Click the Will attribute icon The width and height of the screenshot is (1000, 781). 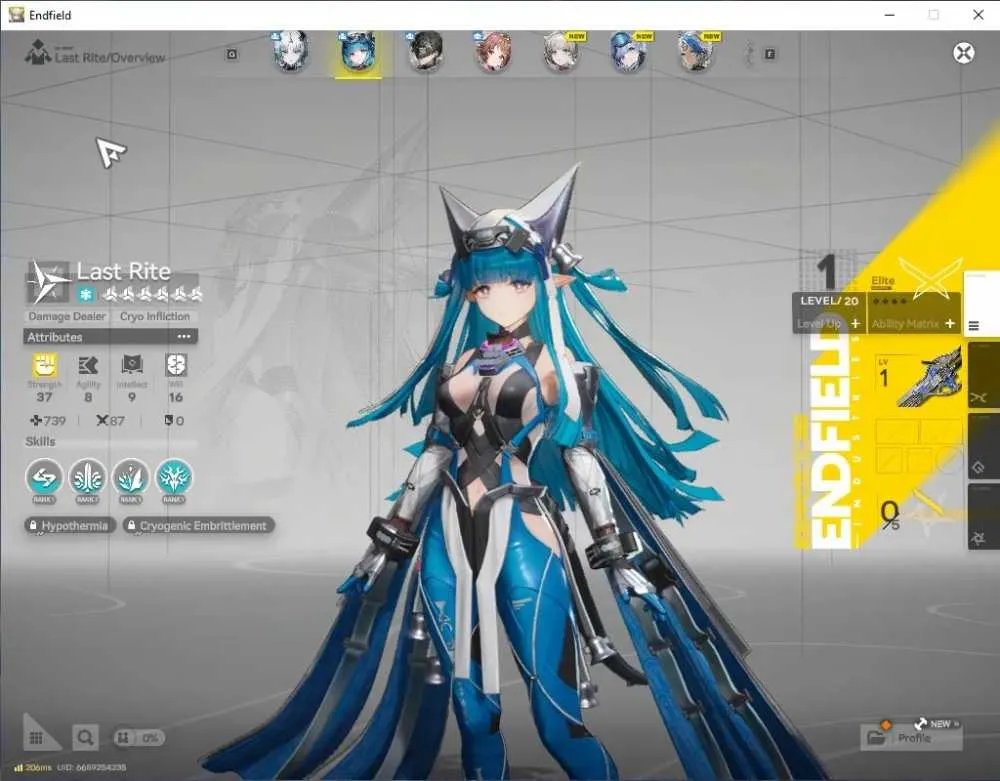click(x=175, y=365)
